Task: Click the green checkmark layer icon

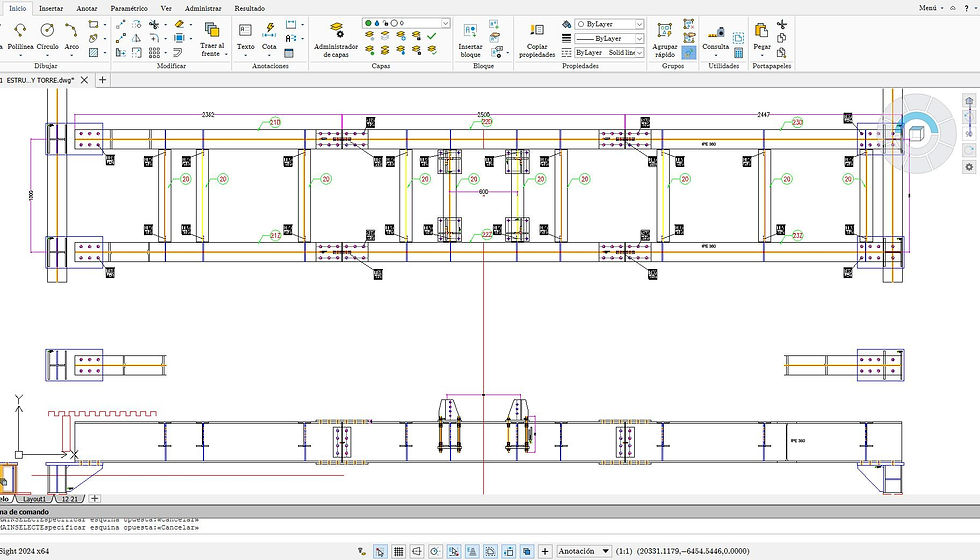Action: pos(431,36)
